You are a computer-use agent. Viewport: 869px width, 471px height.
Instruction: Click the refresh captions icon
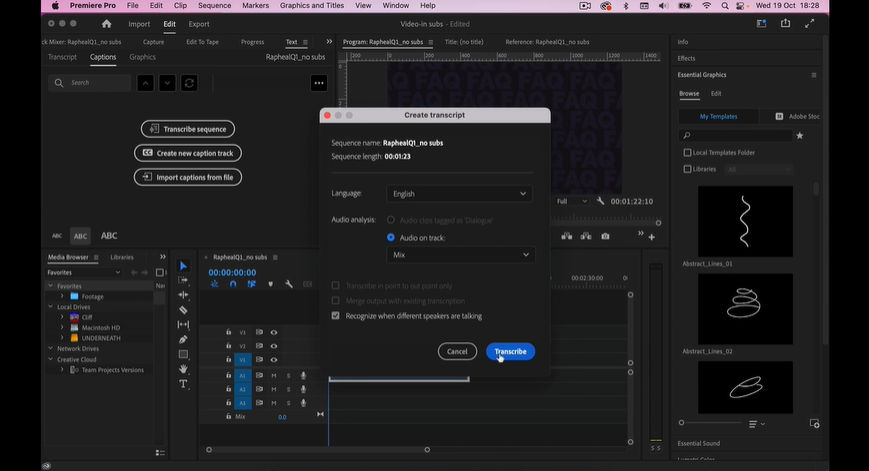189,83
